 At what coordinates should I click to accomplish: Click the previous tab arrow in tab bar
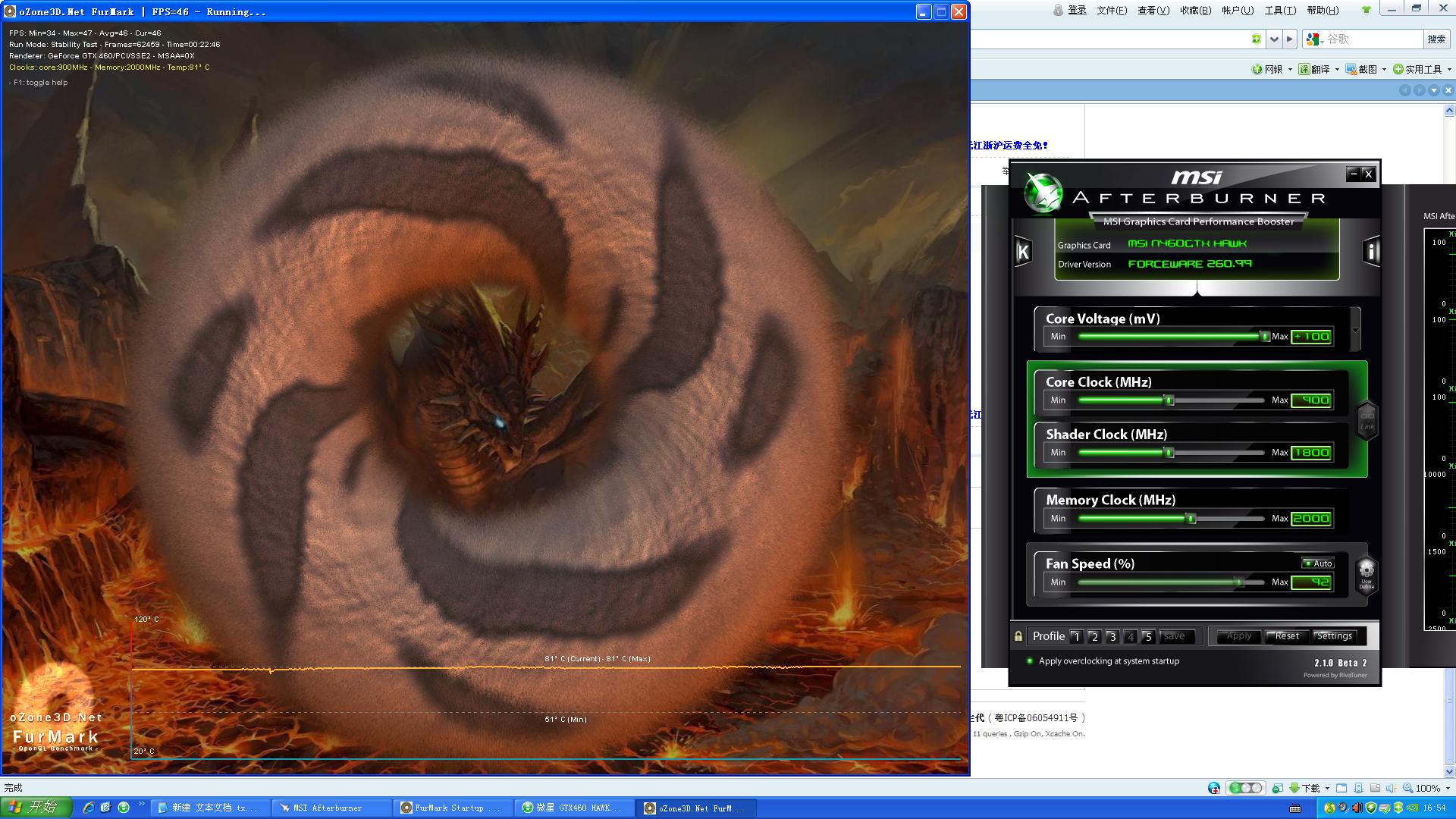pyautogui.click(x=1404, y=90)
